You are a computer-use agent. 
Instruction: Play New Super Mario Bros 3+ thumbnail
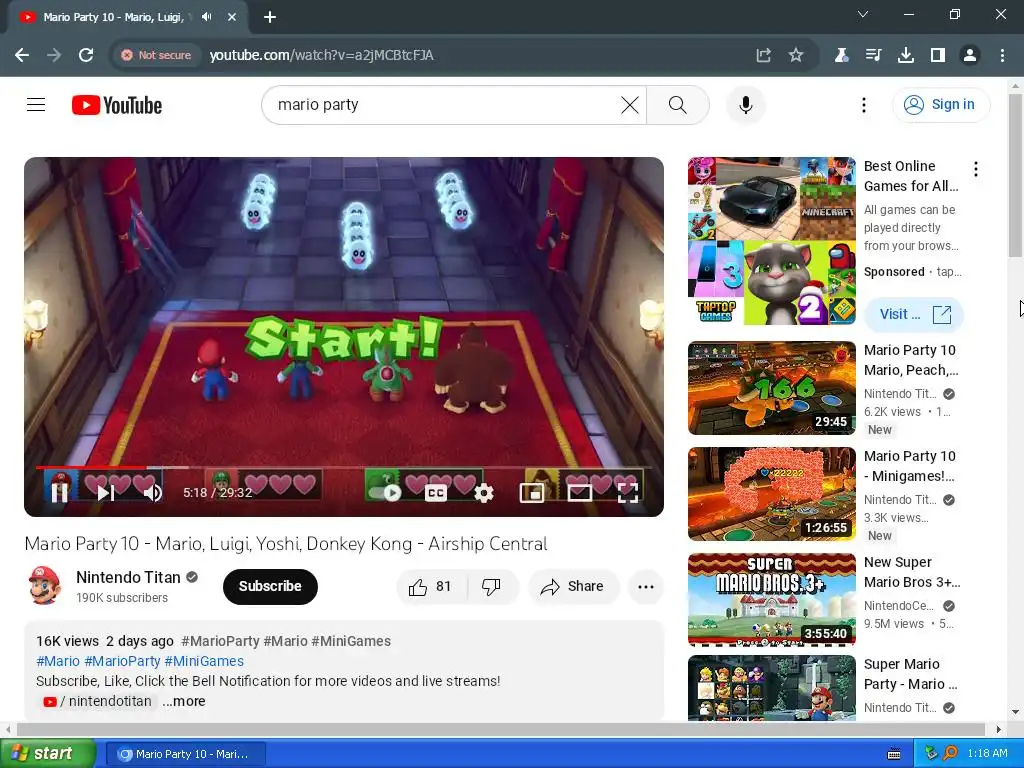click(x=771, y=600)
